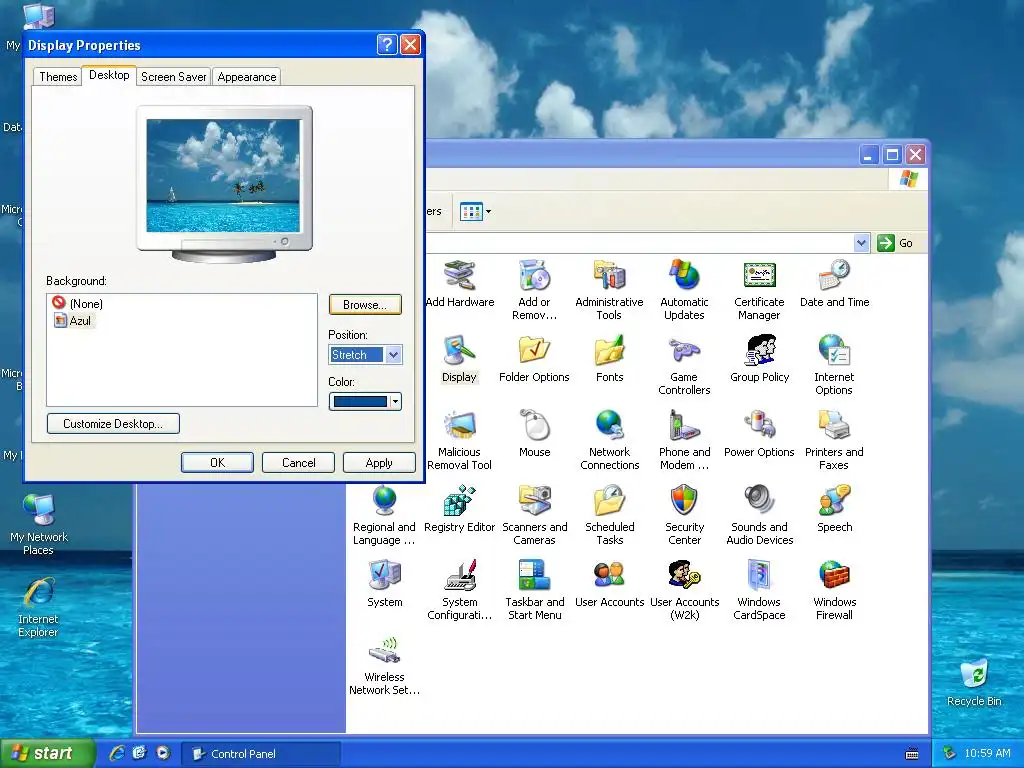1024x768 pixels.
Task: Open the Recycle Bin desktop icon
Action: point(974,682)
